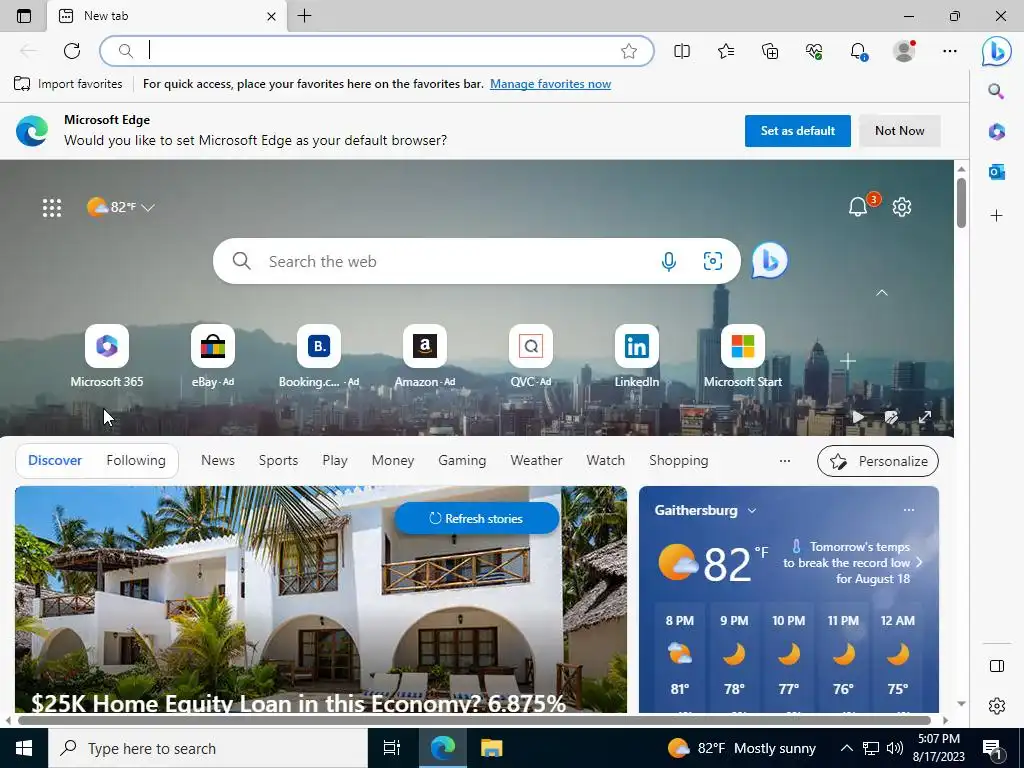Click the browser address bar
Image resolution: width=1024 pixels, height=768 pixels.
(x=376, y=51)
